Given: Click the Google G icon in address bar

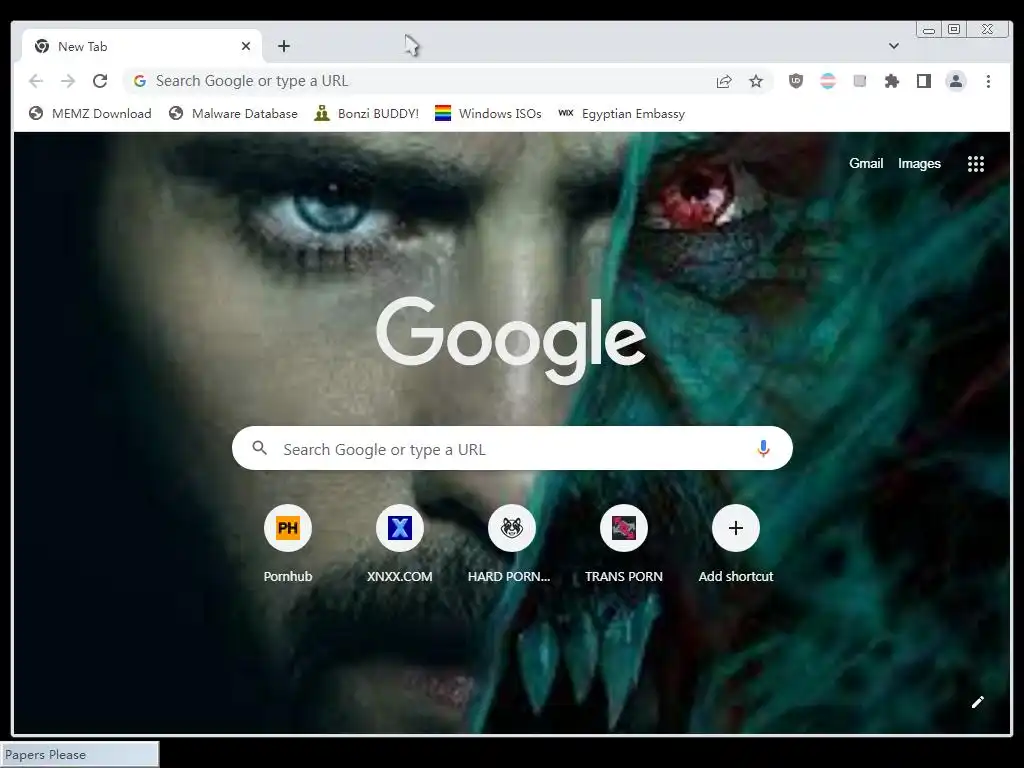Looking at the screenshot, I should tap(139, 81).
